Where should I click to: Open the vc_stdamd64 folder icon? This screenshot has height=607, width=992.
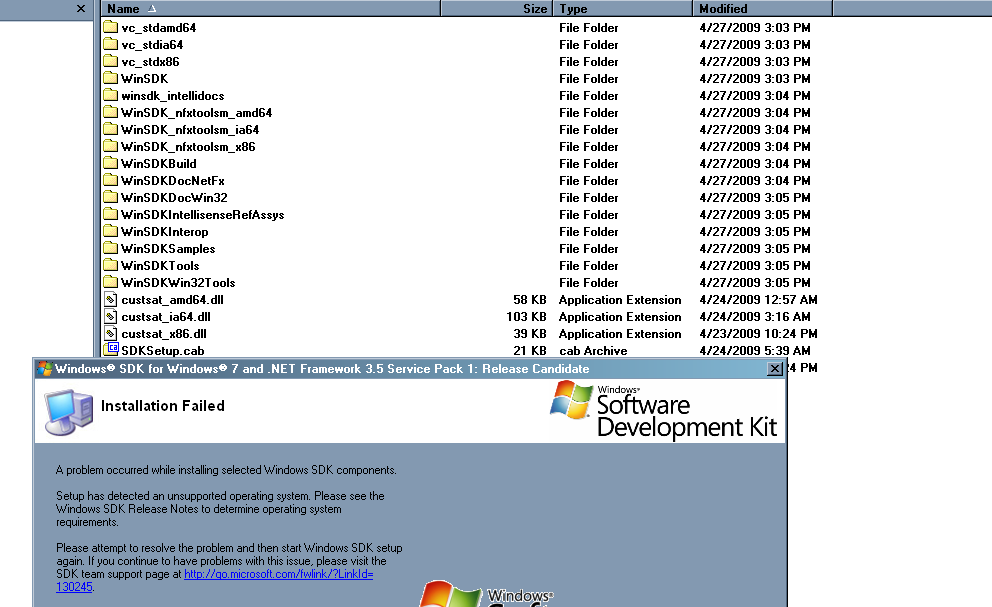(111, 27)
